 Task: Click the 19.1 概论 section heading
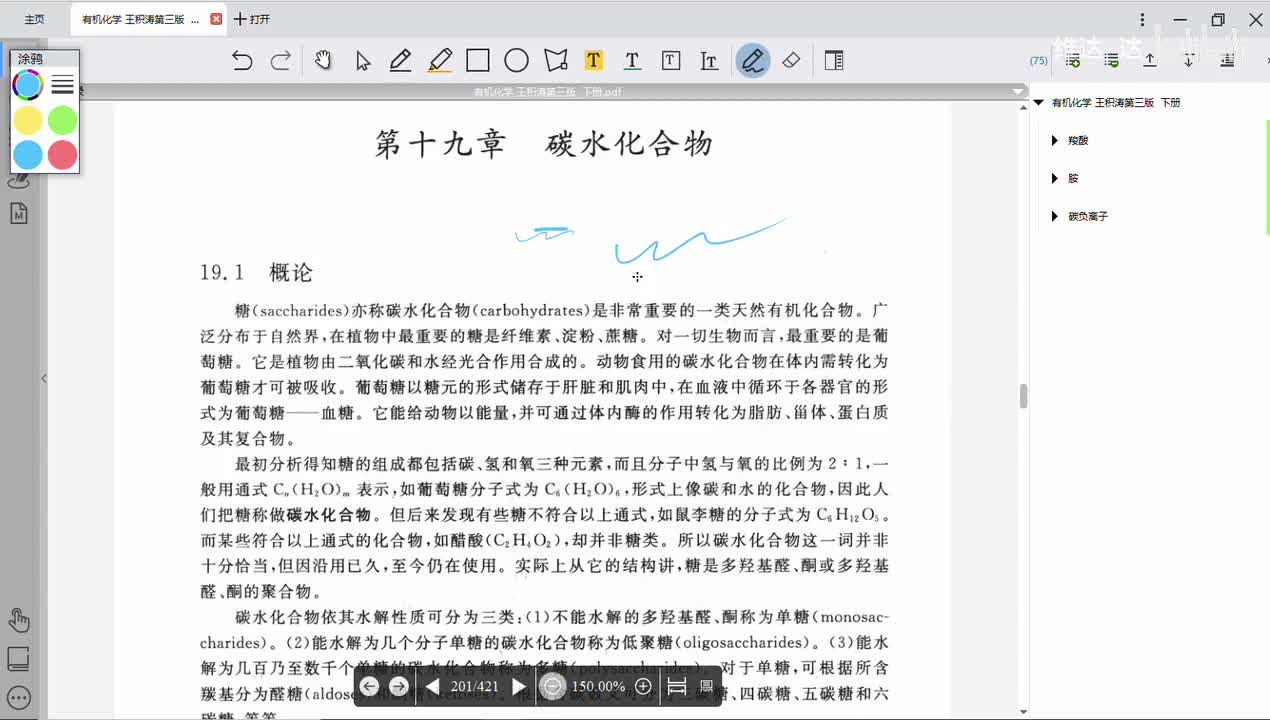256,272
